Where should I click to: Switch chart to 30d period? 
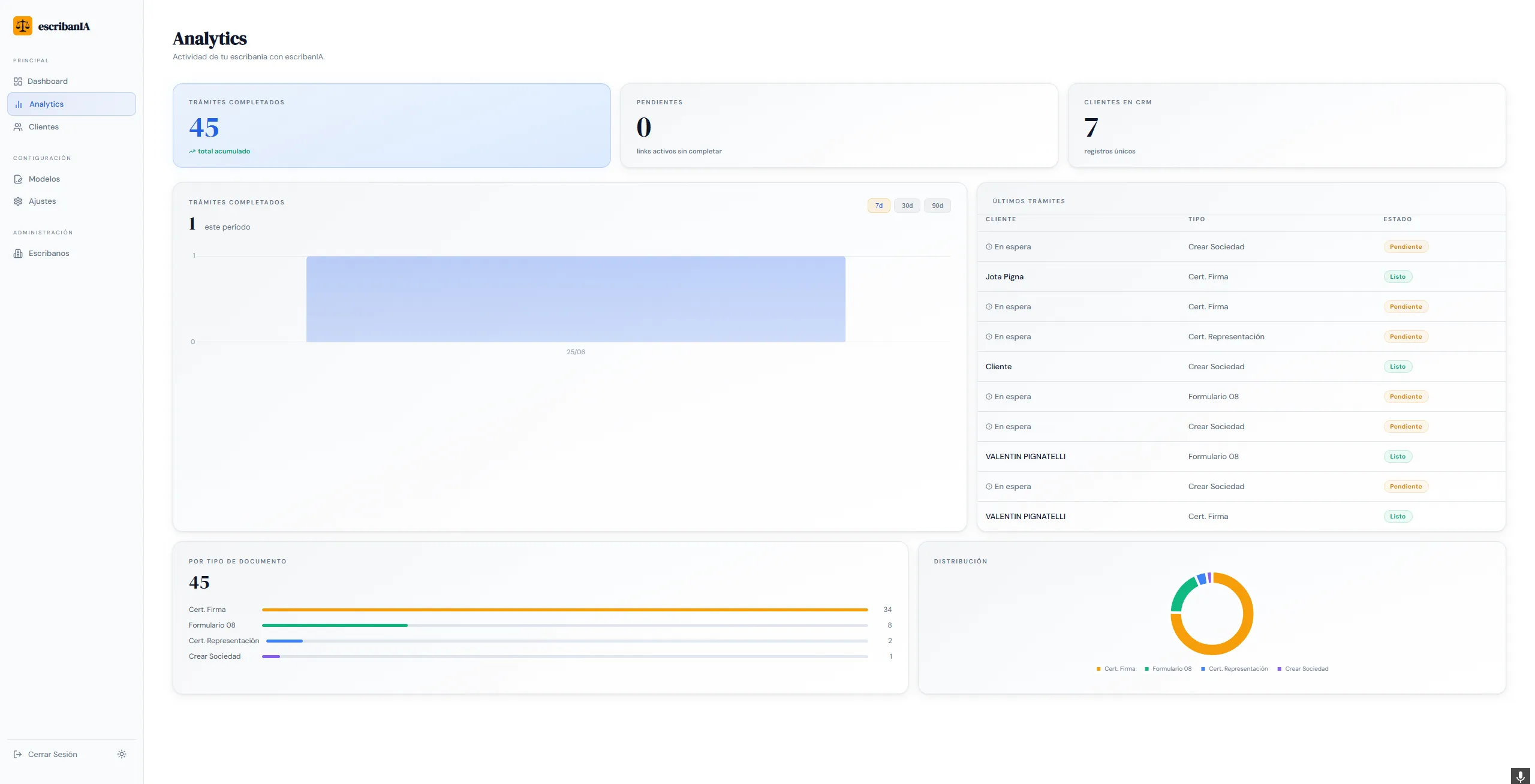point(907,206)
